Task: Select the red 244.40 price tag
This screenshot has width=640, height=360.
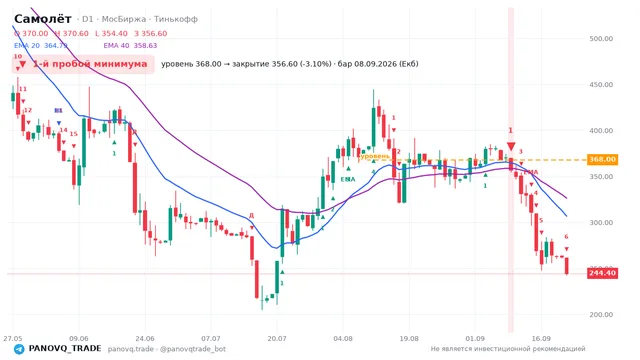Action: (602, 273)
